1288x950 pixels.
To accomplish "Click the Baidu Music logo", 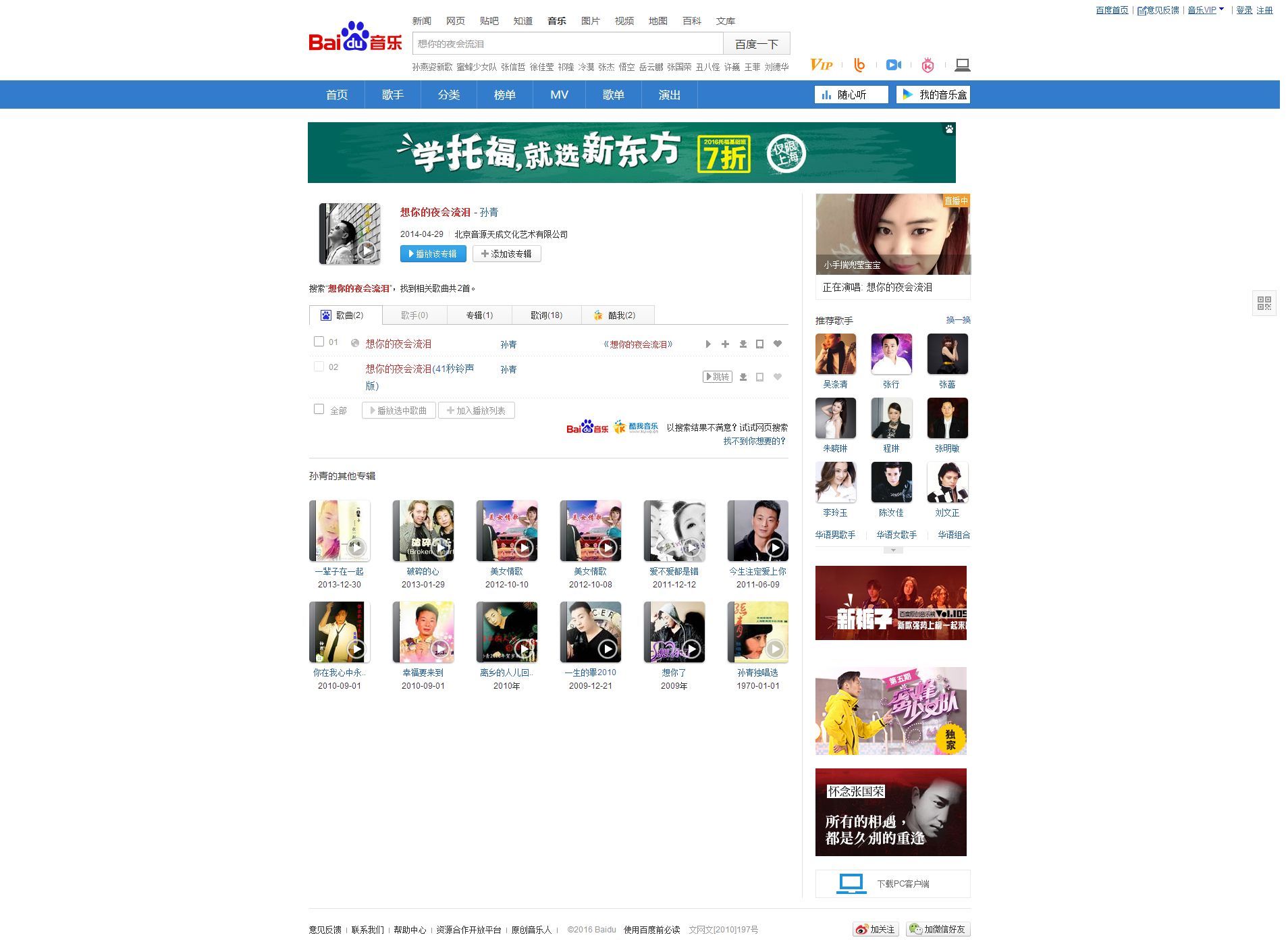I will (x=355, y=37).
